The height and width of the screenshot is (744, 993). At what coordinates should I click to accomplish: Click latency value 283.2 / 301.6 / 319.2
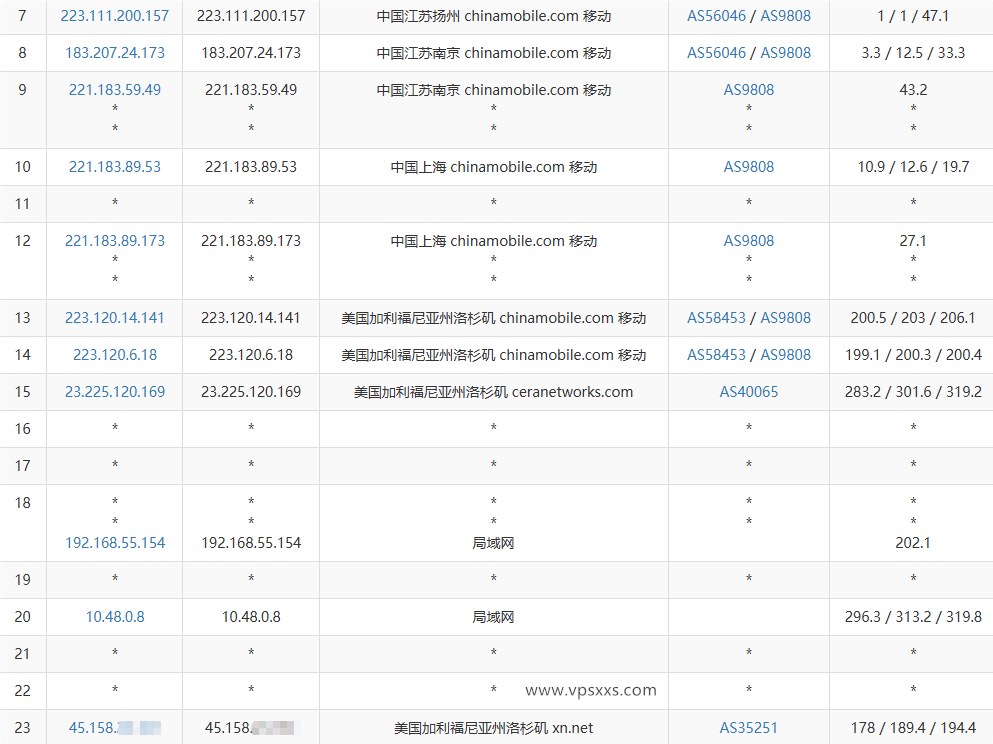point(913,392)
